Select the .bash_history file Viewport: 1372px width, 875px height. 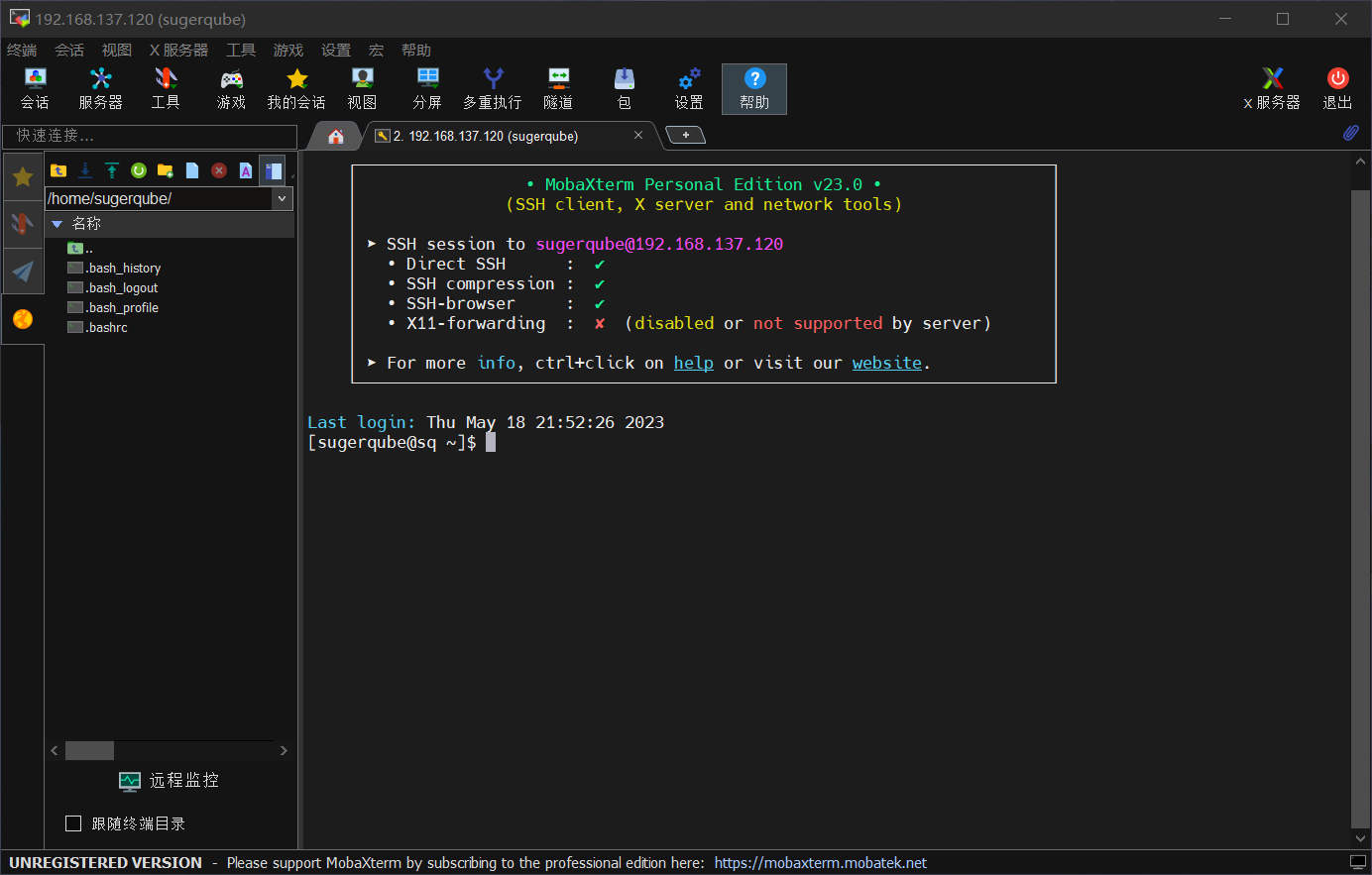[114, 268]
